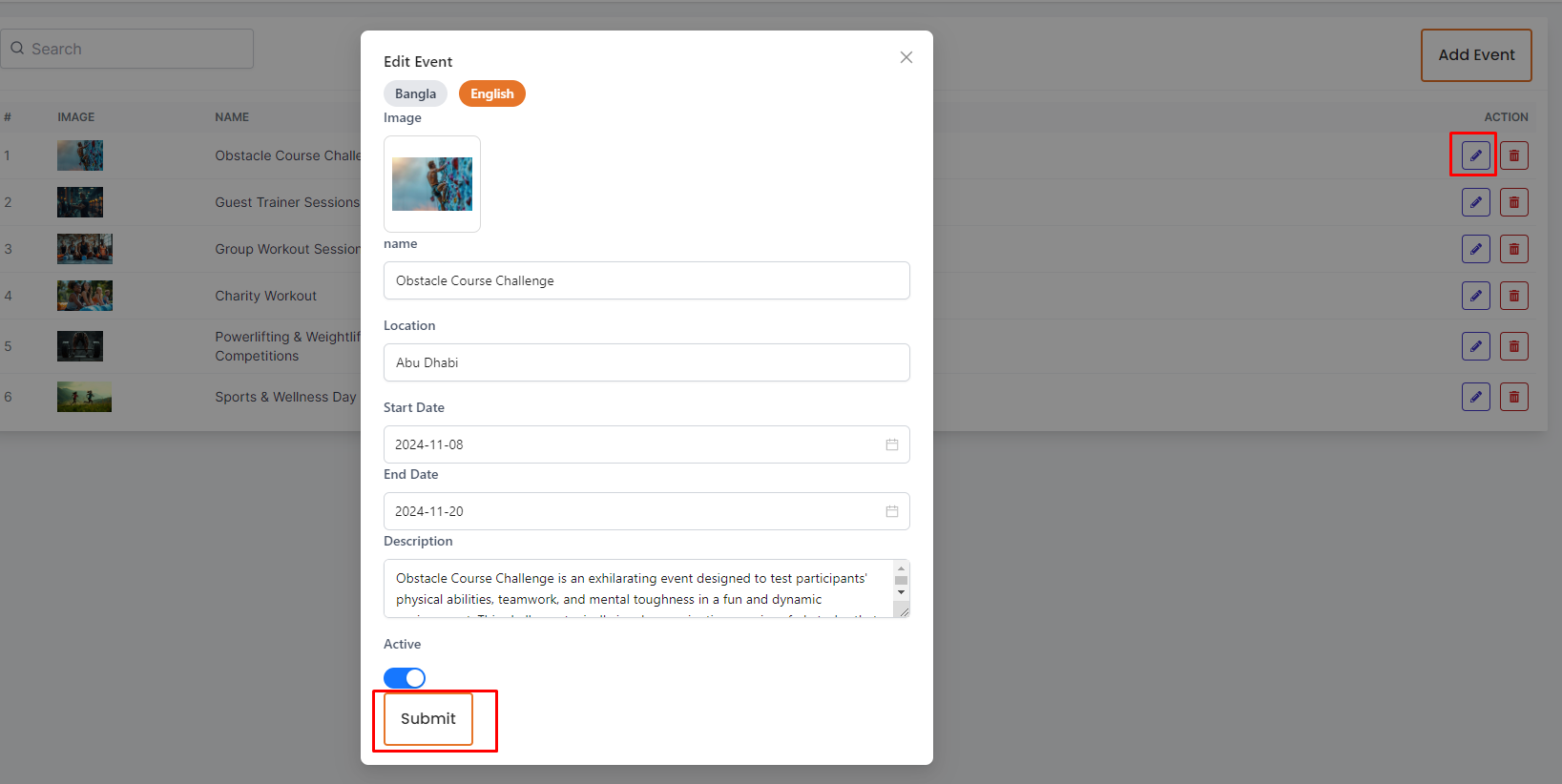Click the Add Event button
1562x784 pixels.
[x=1475, y=55]
